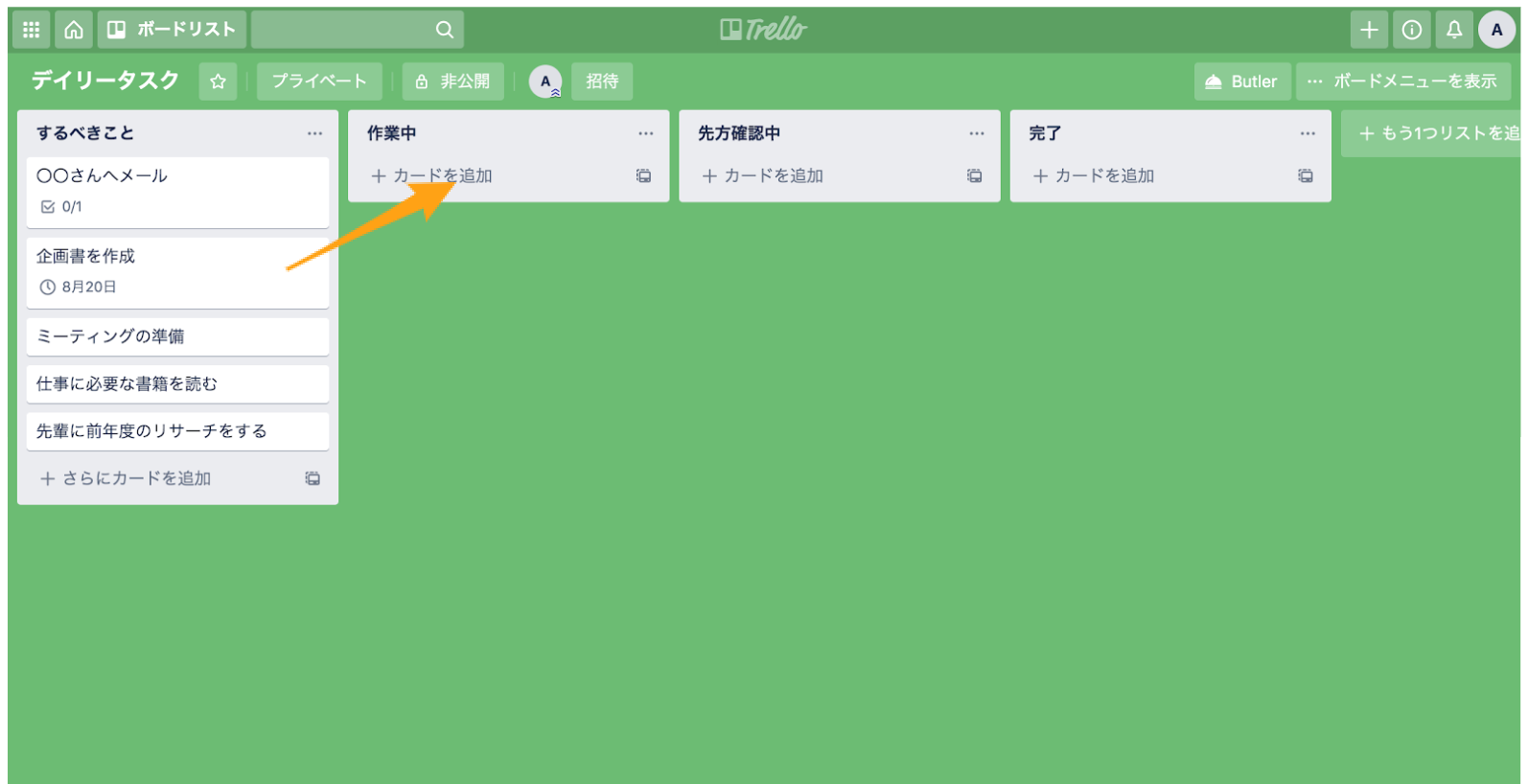
Task: Open the account avatar A in header
Action: pyautogui.click(x=1496, y=30)
